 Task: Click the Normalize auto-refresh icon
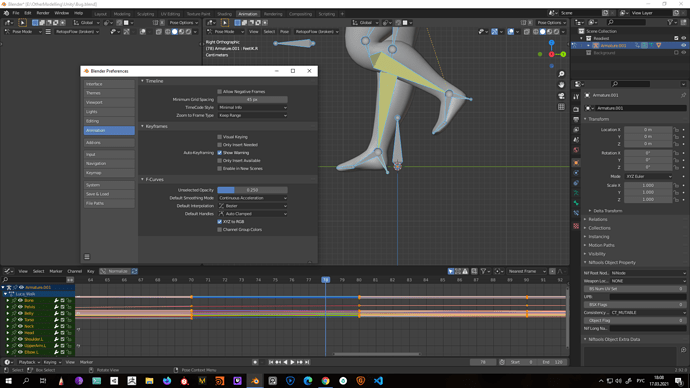coord(135,271)
